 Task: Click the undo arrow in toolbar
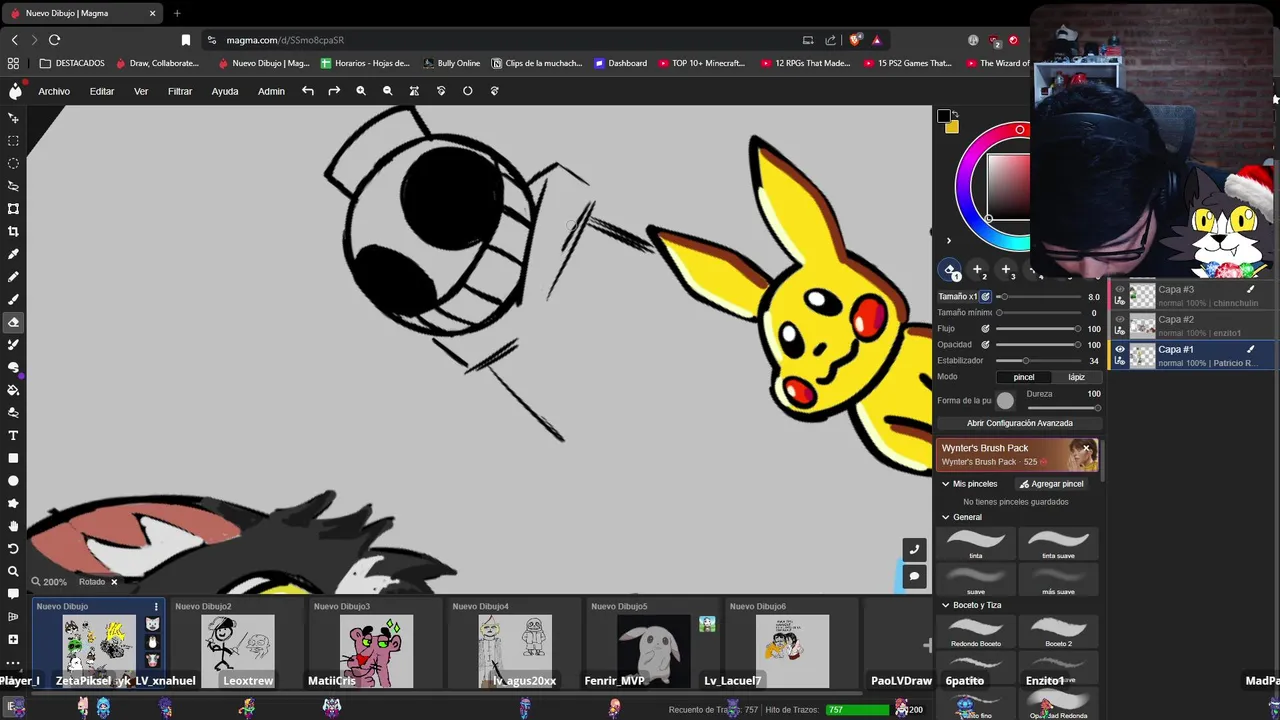[x=308, y=91]
